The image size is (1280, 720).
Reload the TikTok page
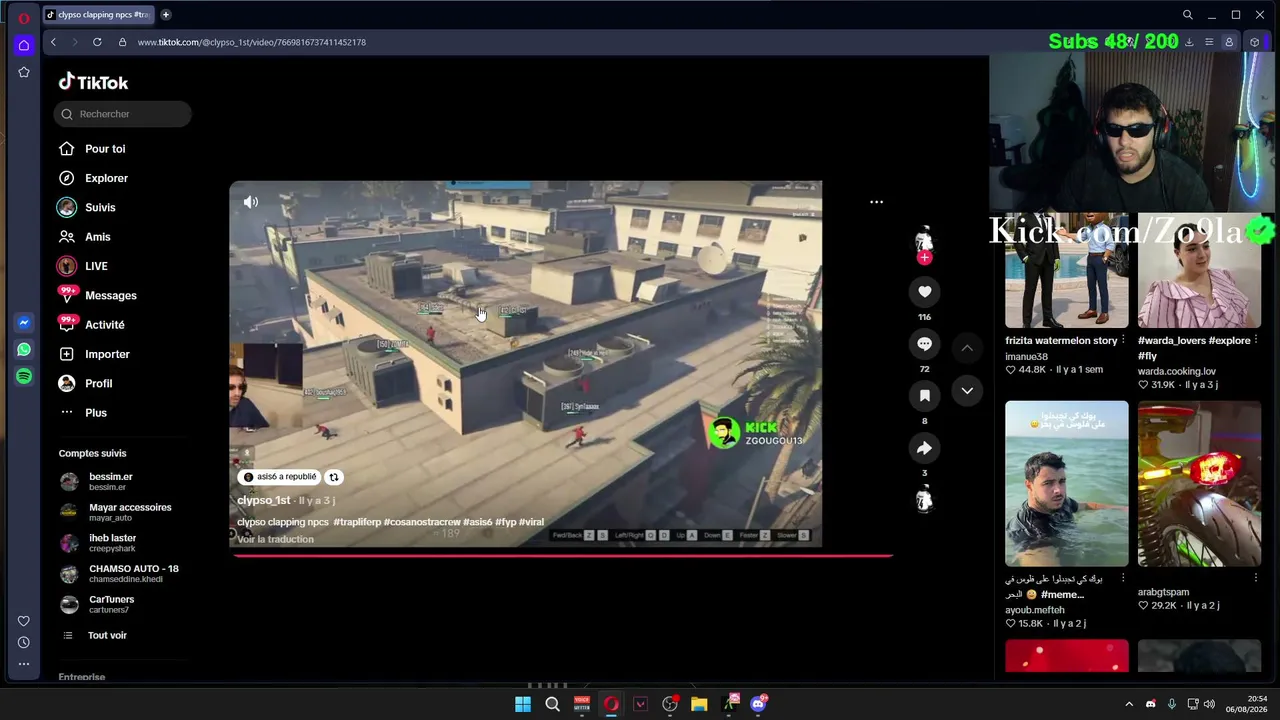coord(97,42)
